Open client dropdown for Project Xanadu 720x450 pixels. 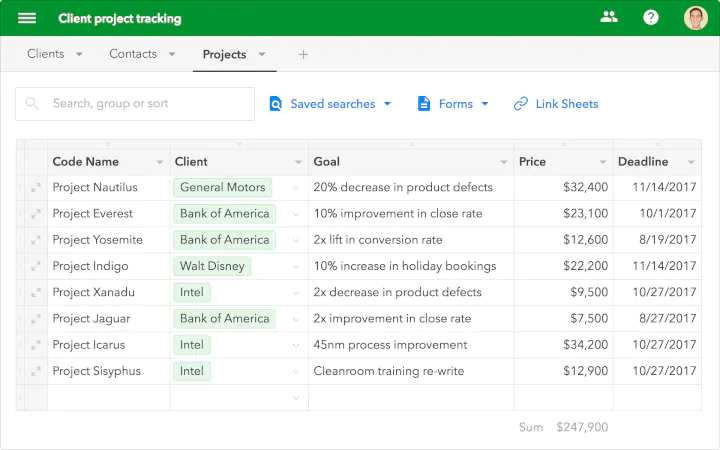coord(296,293)
